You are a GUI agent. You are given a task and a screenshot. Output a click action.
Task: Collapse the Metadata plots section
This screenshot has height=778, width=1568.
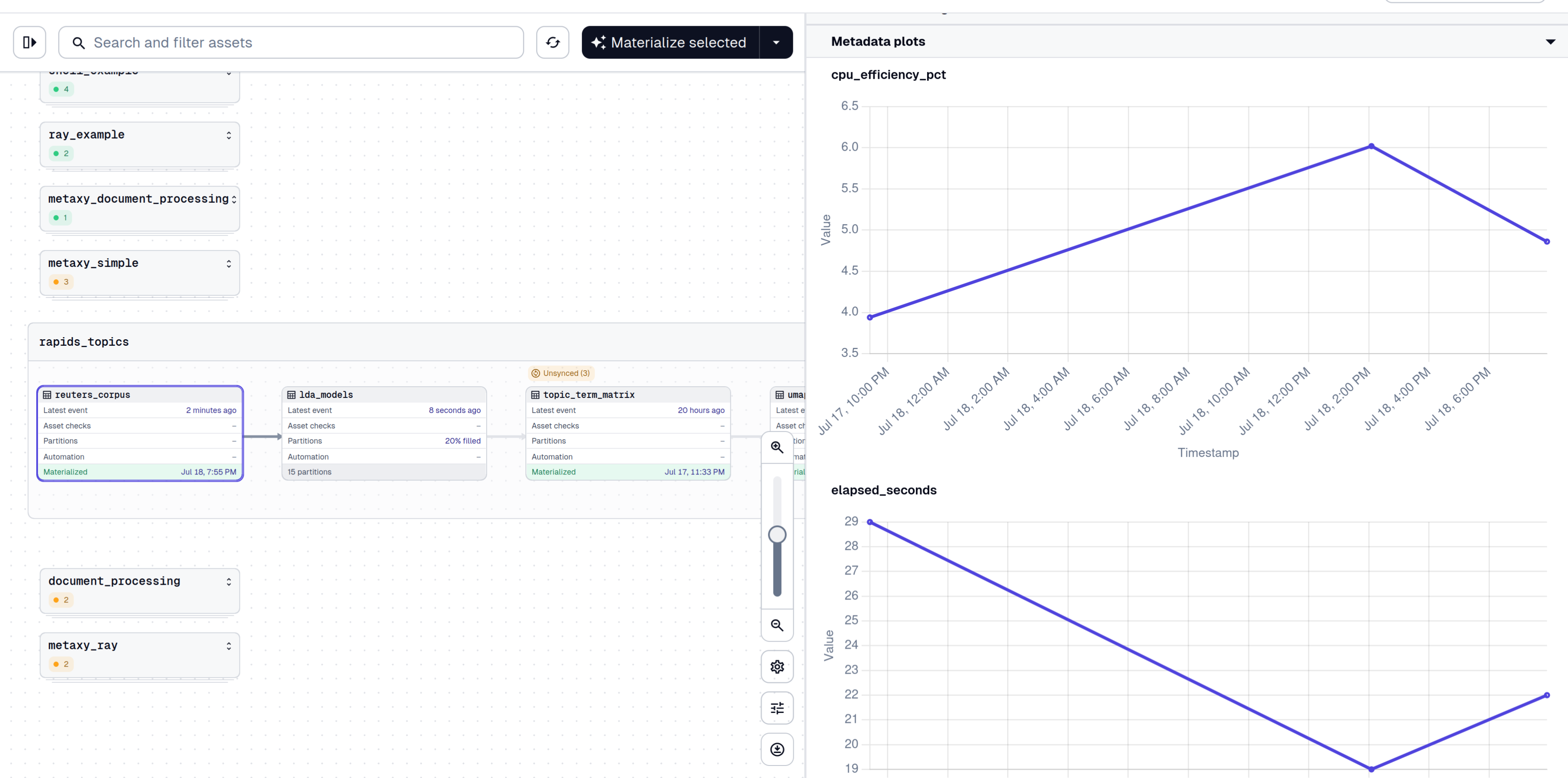coord(1550,41)
